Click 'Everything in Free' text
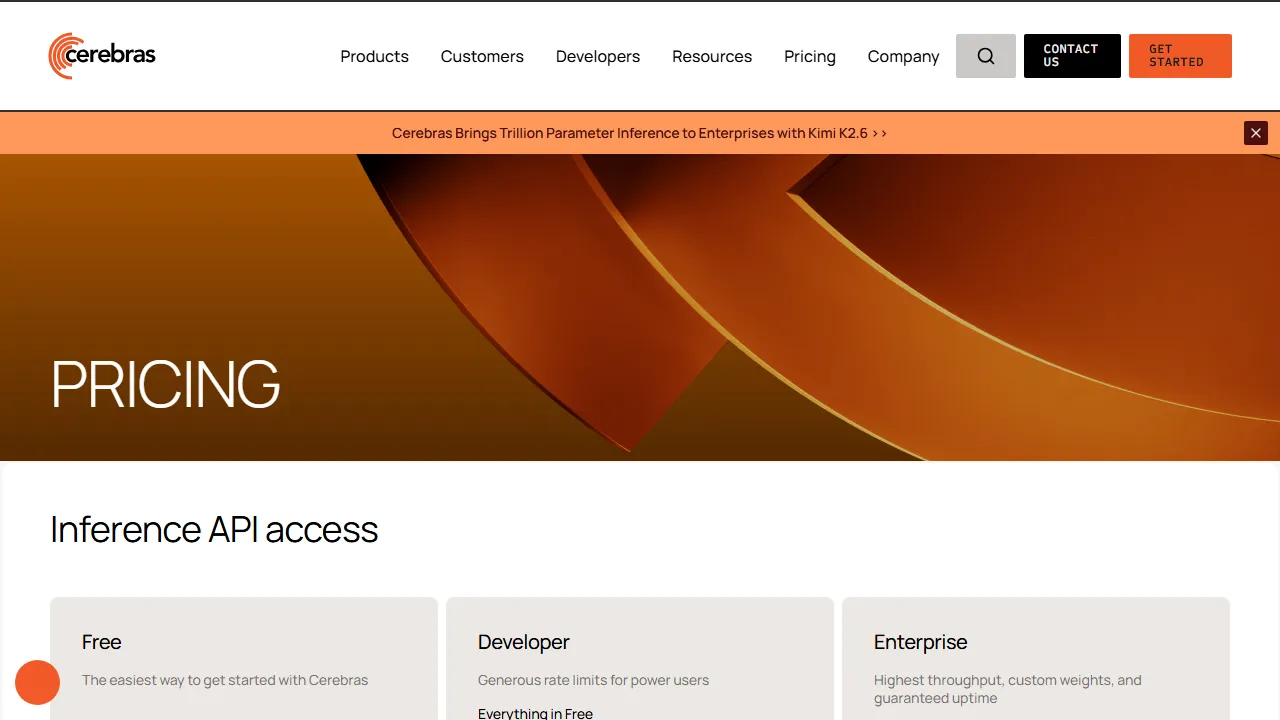1280x720 pixels. click(x=535, y=713)
